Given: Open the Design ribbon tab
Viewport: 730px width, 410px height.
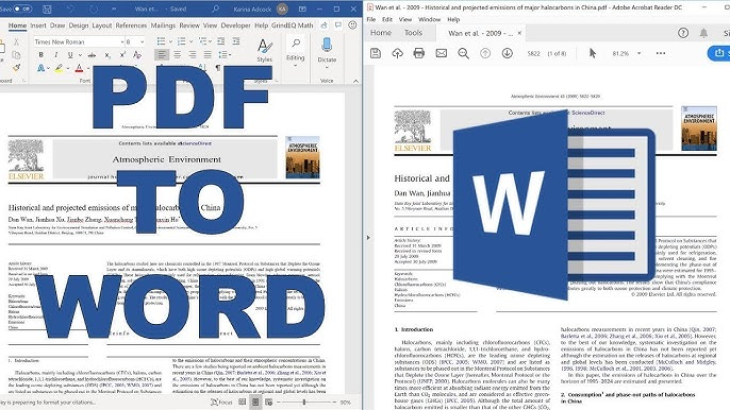Looking at the screenshot, I should coord(78,26).
